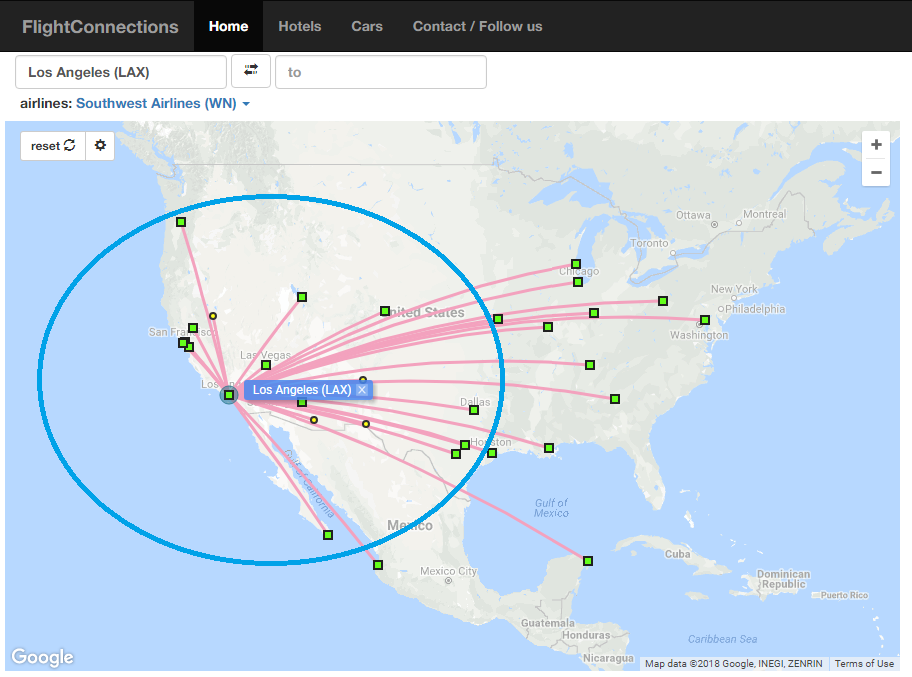
Task: Select the Washington area airport marker
Action: 705,320
